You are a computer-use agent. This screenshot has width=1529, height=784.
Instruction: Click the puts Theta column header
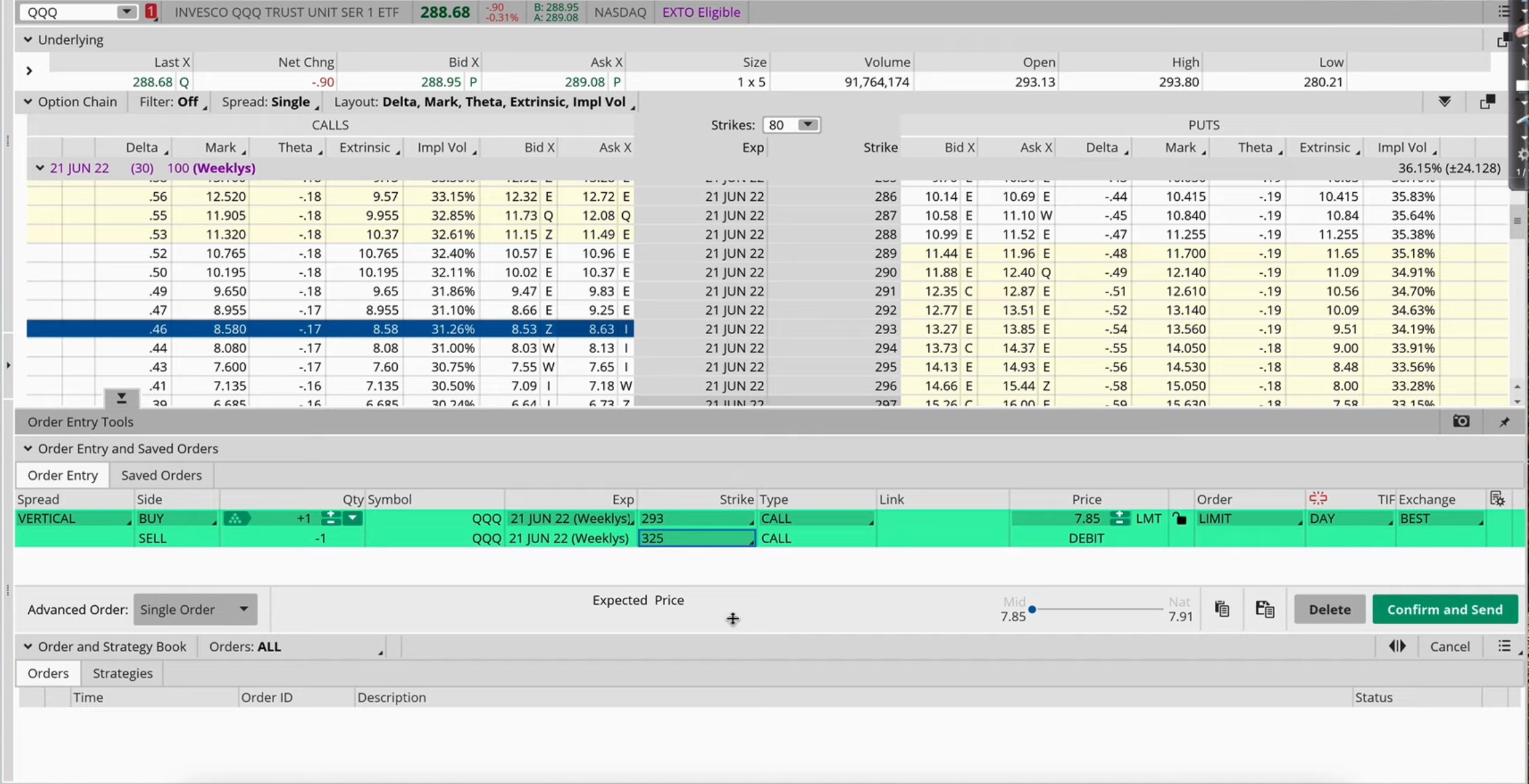pos(1254,147)
